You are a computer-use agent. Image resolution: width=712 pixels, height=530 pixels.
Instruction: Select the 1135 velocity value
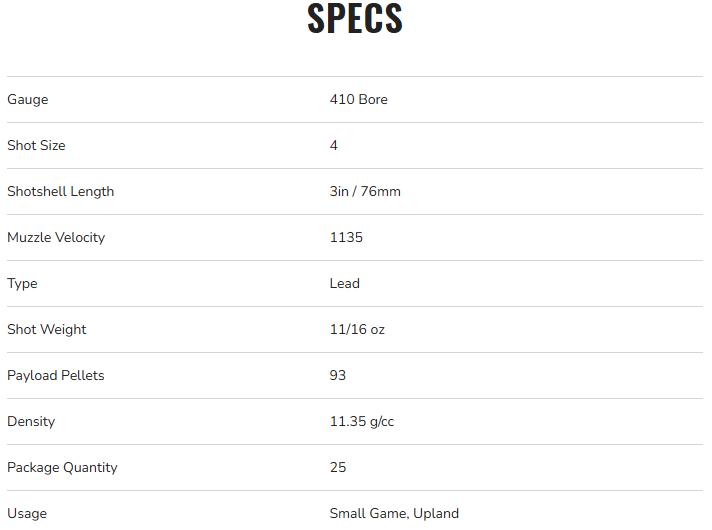tap(346, 238)
